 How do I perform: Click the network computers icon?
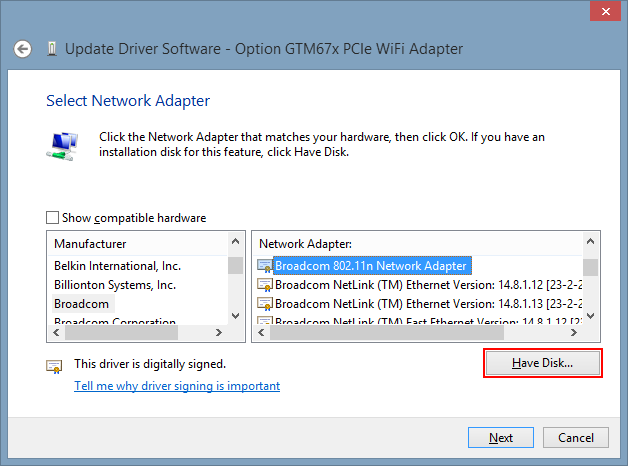[62, 146]
